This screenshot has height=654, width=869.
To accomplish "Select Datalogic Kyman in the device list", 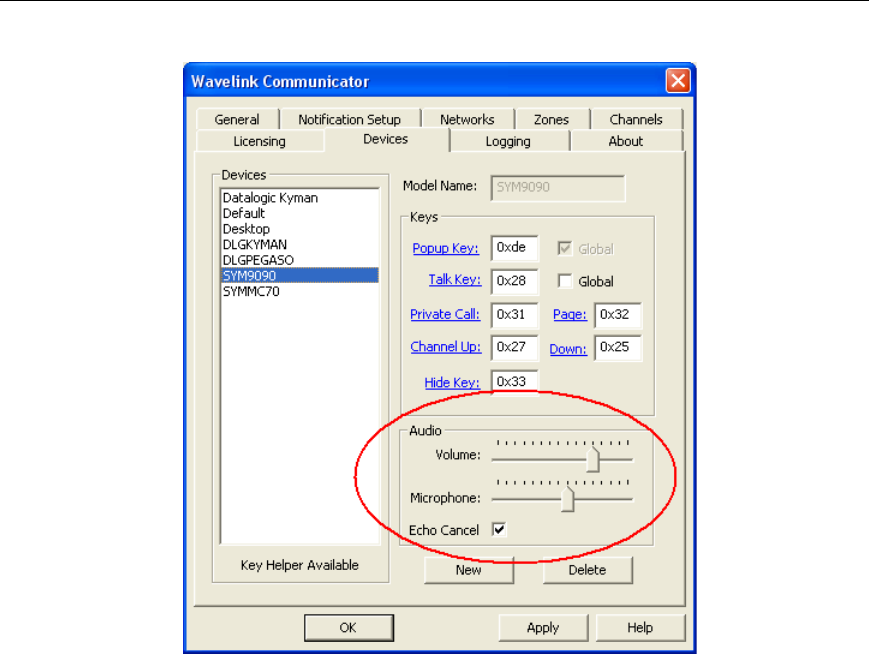I will [x=299, y=198].
